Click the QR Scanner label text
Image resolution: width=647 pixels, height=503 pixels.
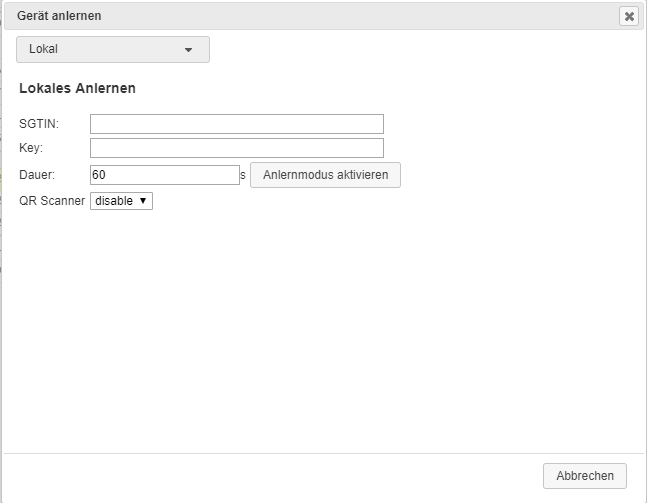coord(52,201)
